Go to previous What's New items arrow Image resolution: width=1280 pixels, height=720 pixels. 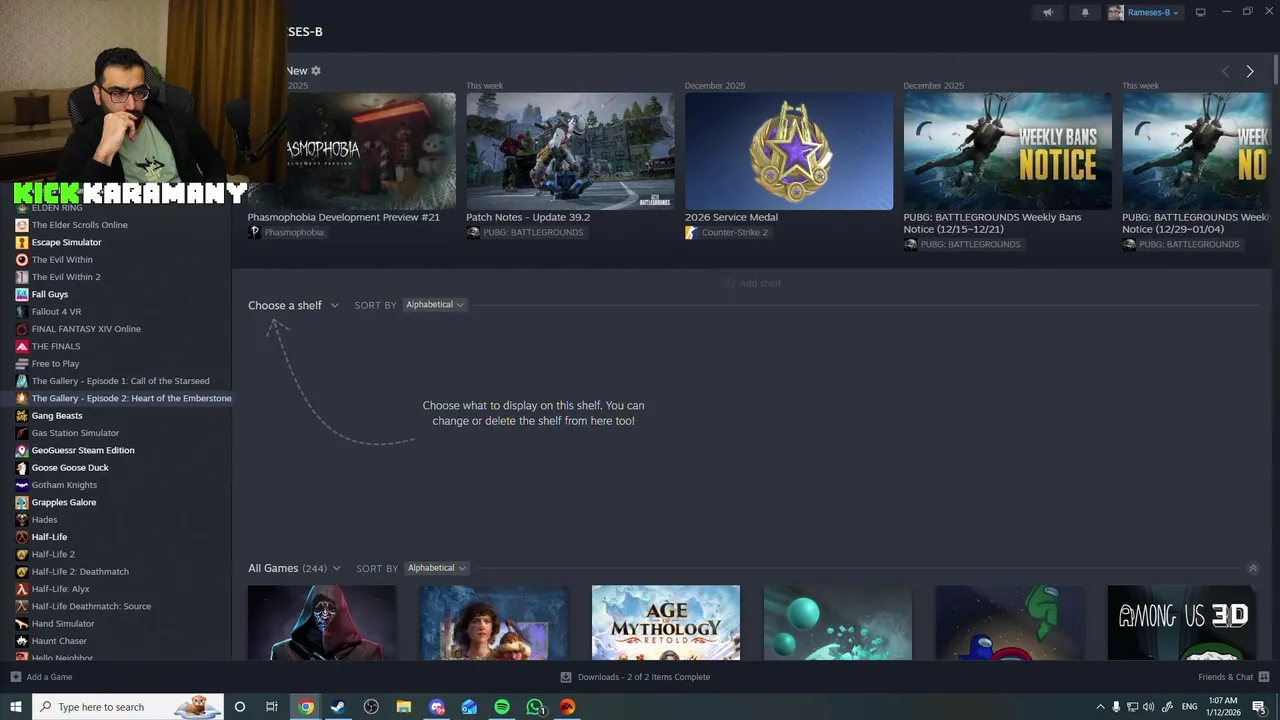coord(1225,71)
